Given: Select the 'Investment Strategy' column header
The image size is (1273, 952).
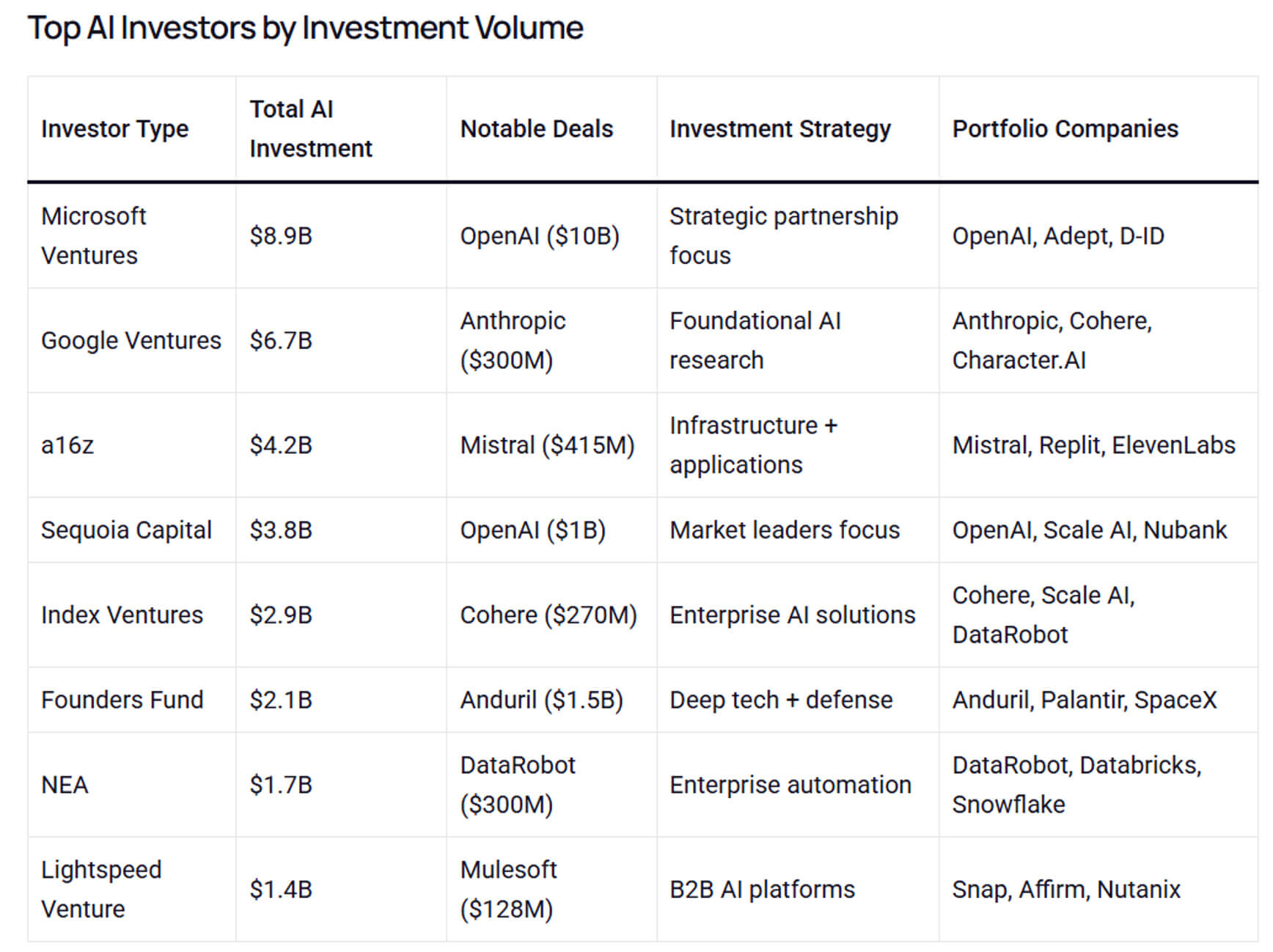Looking at the screenshot, I should click(x=779, y=129).
